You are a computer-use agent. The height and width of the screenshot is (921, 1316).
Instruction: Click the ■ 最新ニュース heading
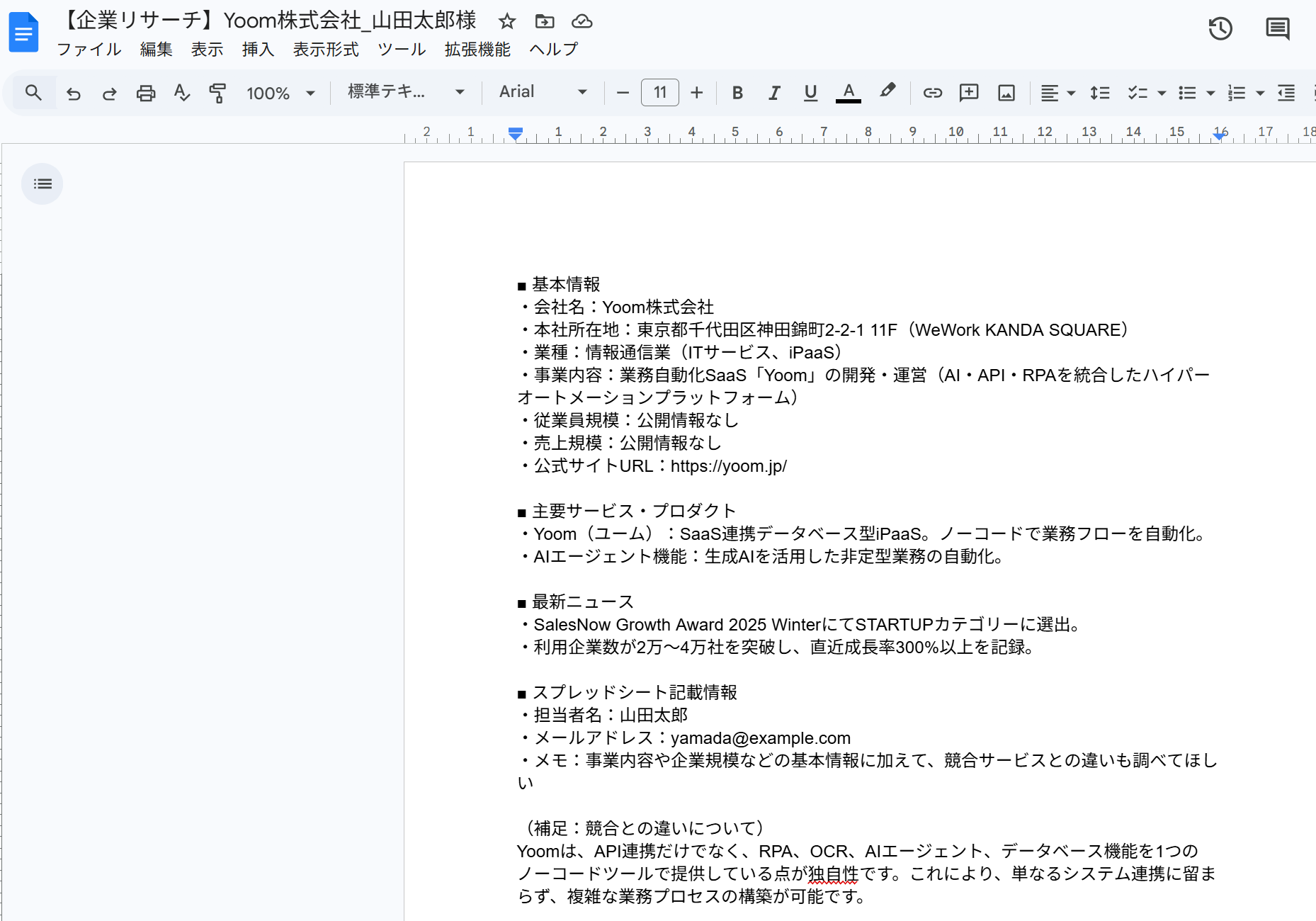pos(576,602)
